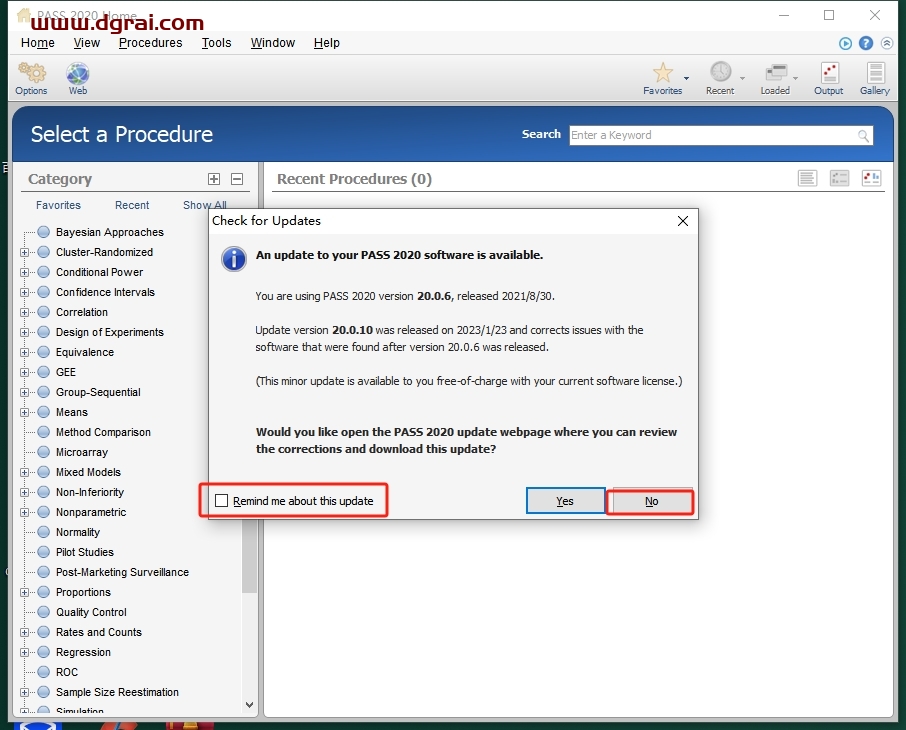This screenshot has width=906, height=730.
Task: Click the blue play-video icon
Action: [845, 43]
